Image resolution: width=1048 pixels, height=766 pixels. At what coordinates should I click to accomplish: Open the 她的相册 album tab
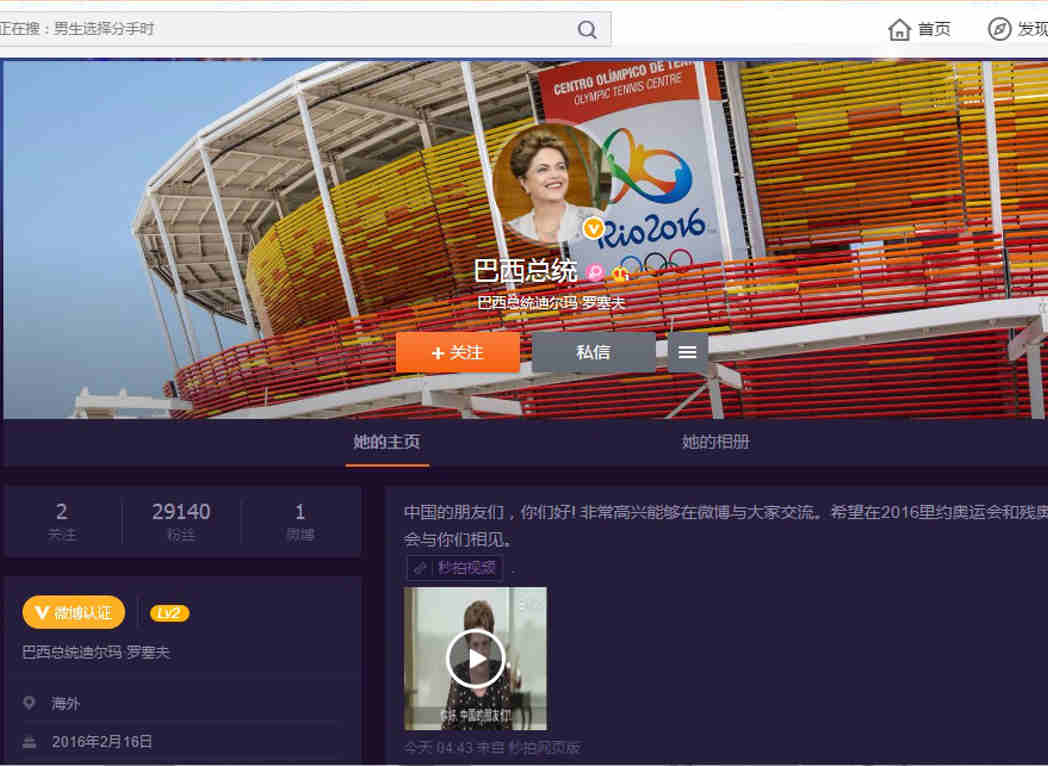715,441
